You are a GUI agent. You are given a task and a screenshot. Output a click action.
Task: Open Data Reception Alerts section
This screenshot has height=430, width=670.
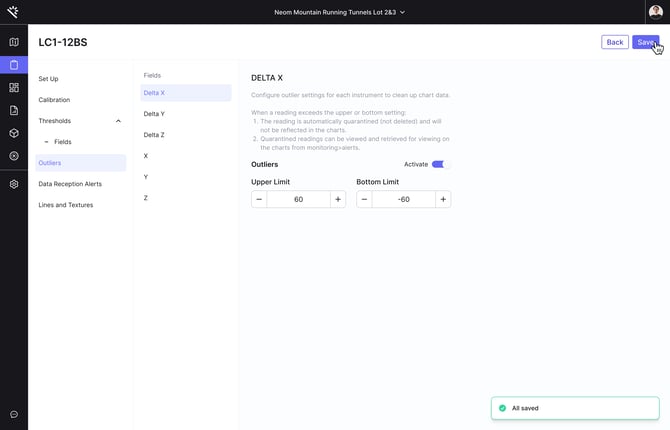coord(70,184)
